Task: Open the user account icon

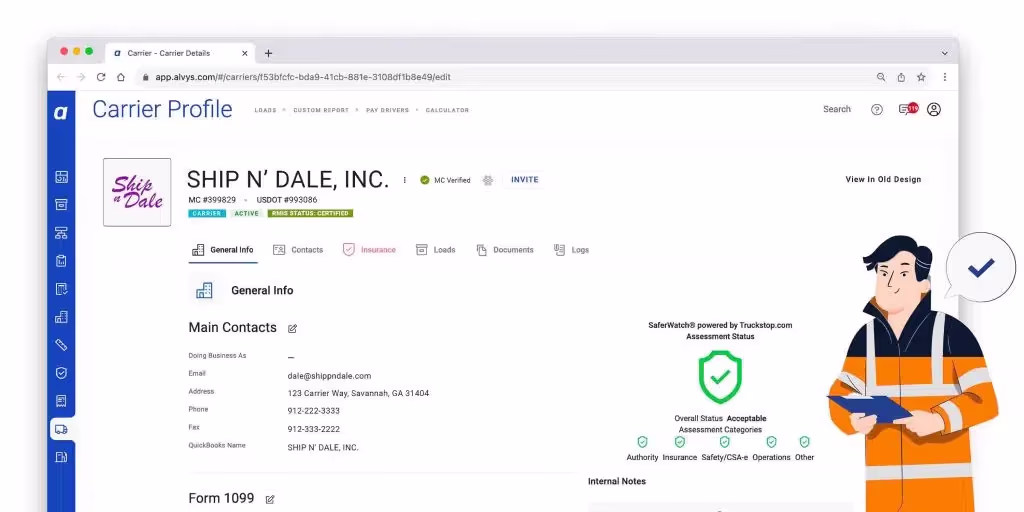Action: 934,110
